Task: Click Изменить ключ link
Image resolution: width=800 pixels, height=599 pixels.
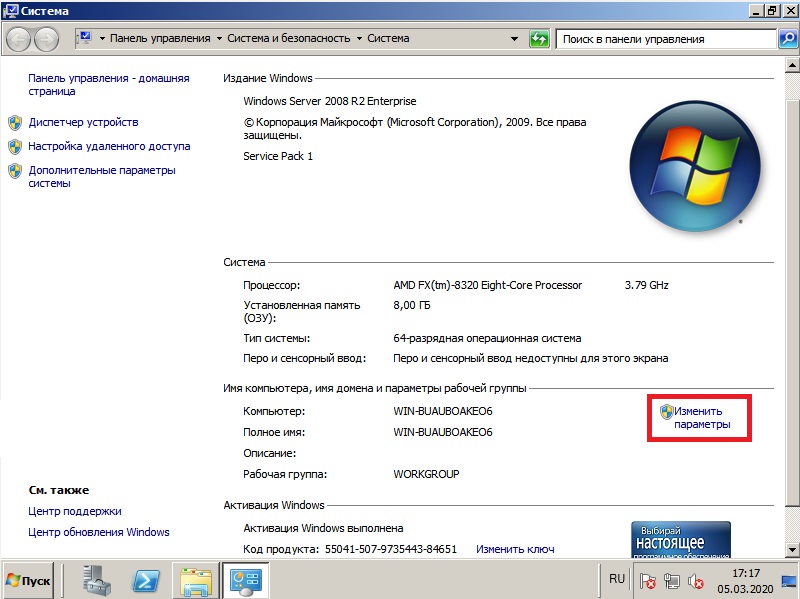Action: (x=515, y=550)
